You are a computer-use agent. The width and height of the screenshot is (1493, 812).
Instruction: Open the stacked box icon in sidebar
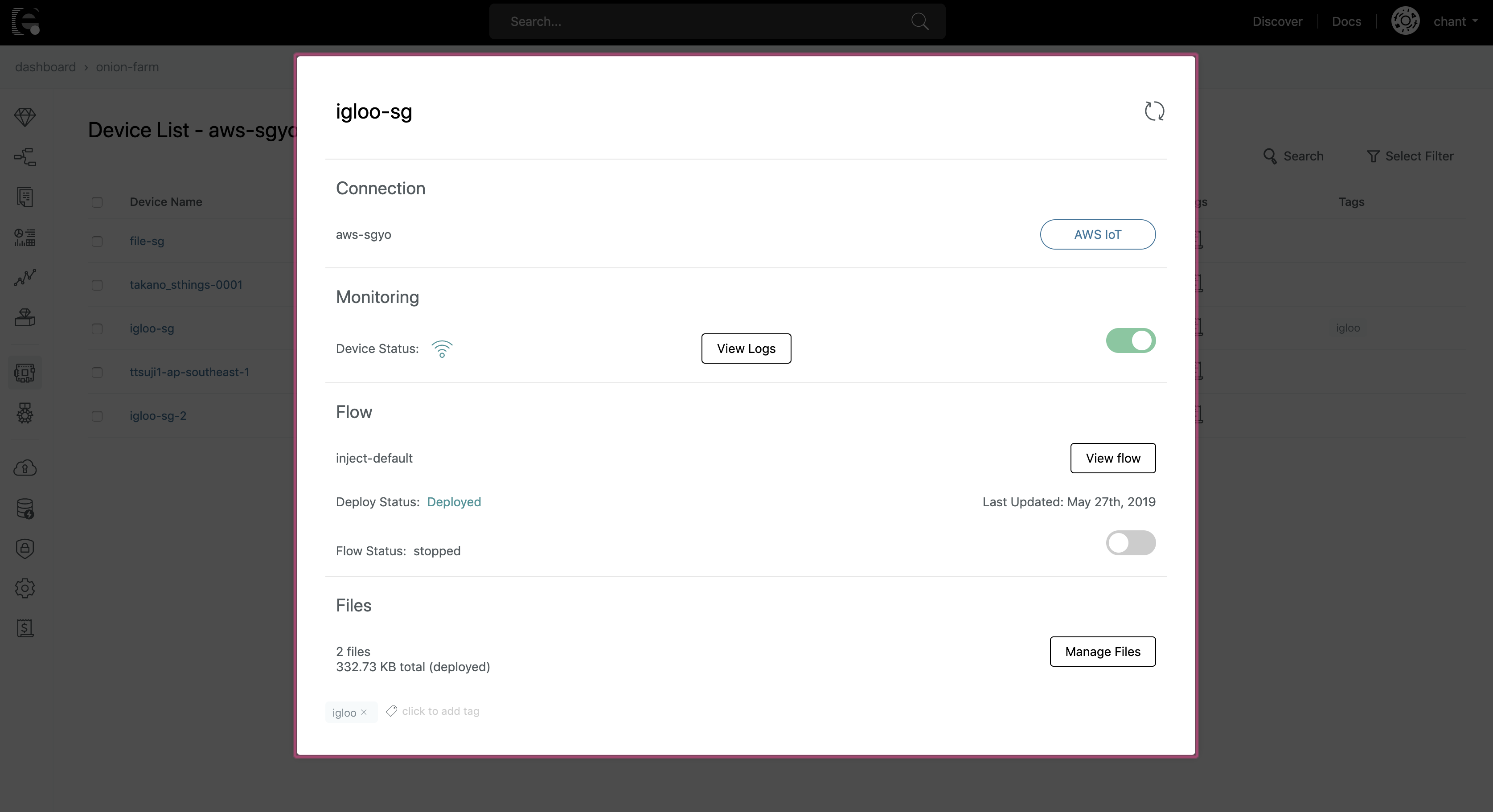[25, 317]
